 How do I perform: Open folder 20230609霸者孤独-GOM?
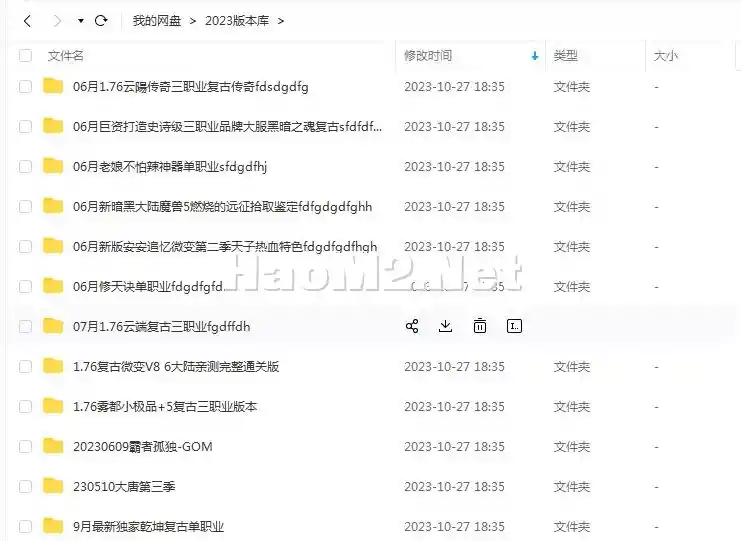click(x=143, y=447)
